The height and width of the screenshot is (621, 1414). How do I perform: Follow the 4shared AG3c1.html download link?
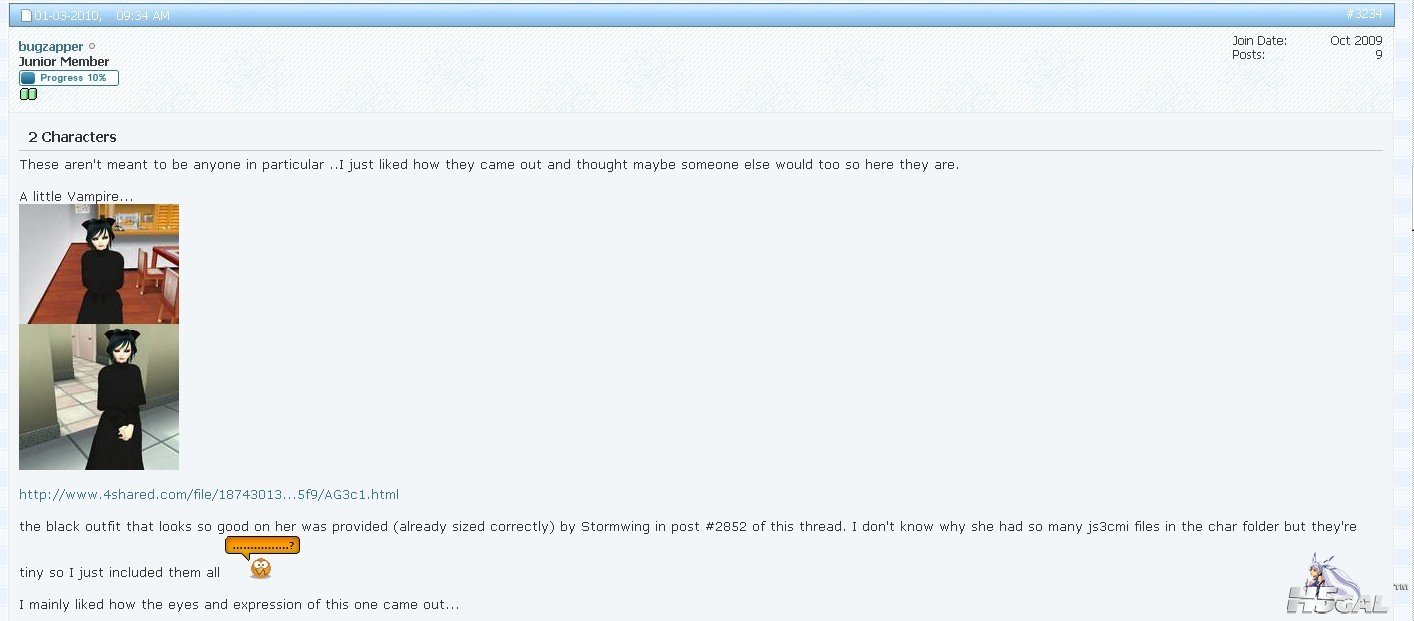click(x=209, y=494)
